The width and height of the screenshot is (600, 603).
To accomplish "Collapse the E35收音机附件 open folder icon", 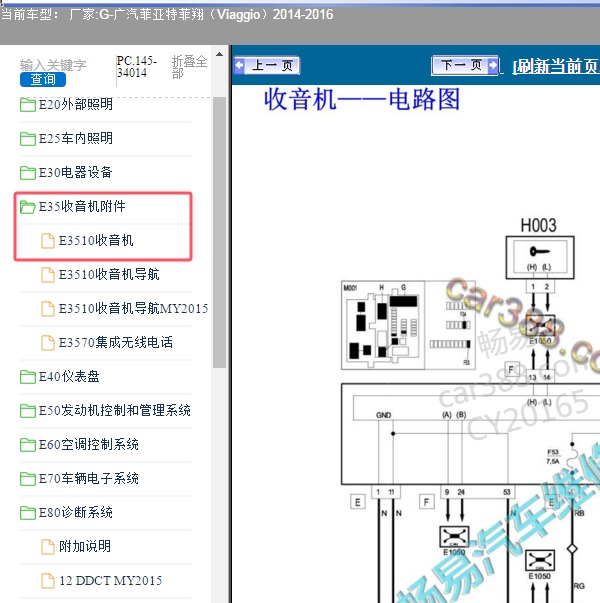I will click(28, 207).
